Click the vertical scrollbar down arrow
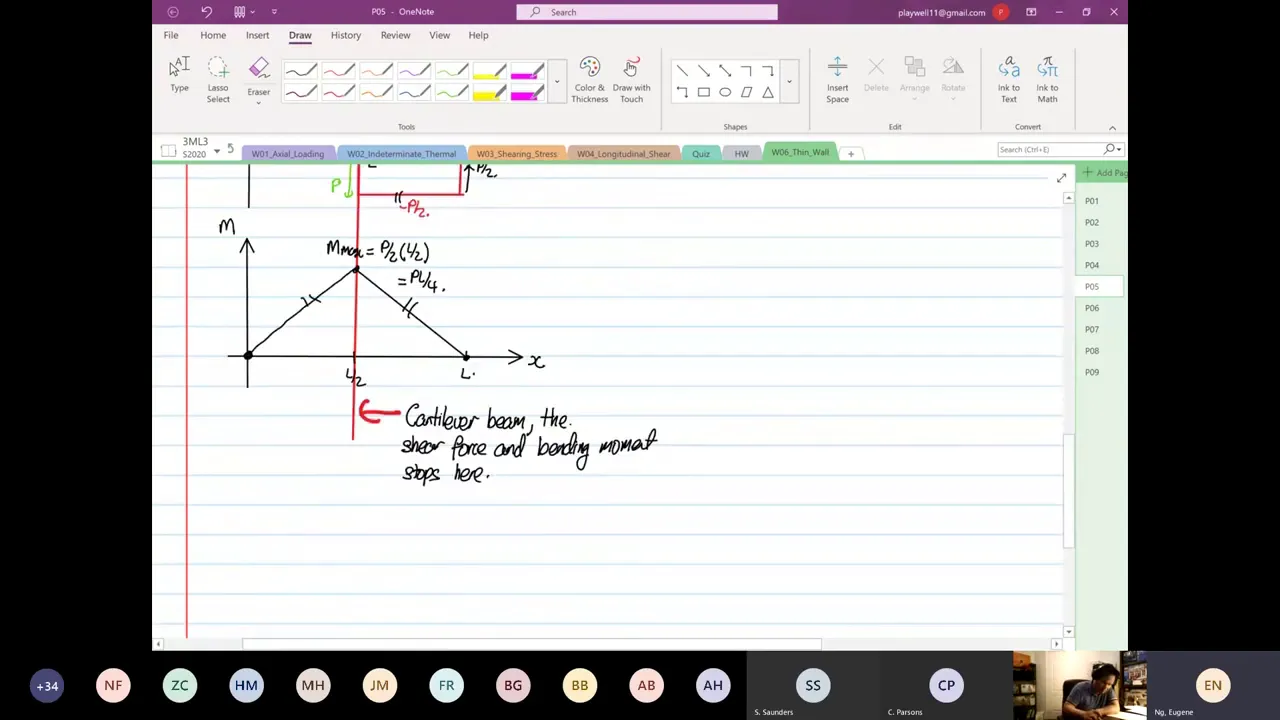Image resolution: width=1280 pixels, height=720 pixels. click(1069, 632)
